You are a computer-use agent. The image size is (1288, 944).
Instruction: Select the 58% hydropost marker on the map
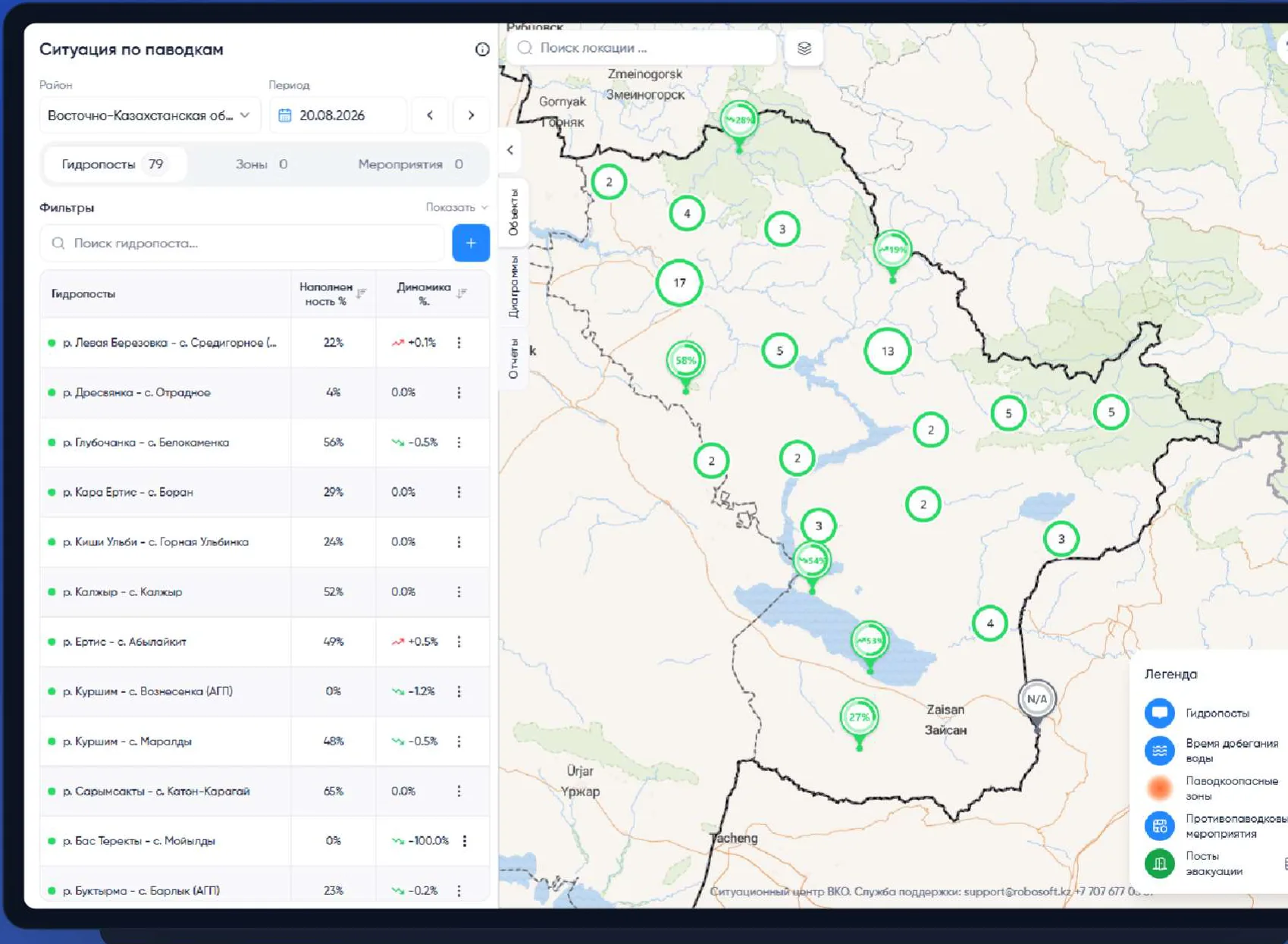685,362
